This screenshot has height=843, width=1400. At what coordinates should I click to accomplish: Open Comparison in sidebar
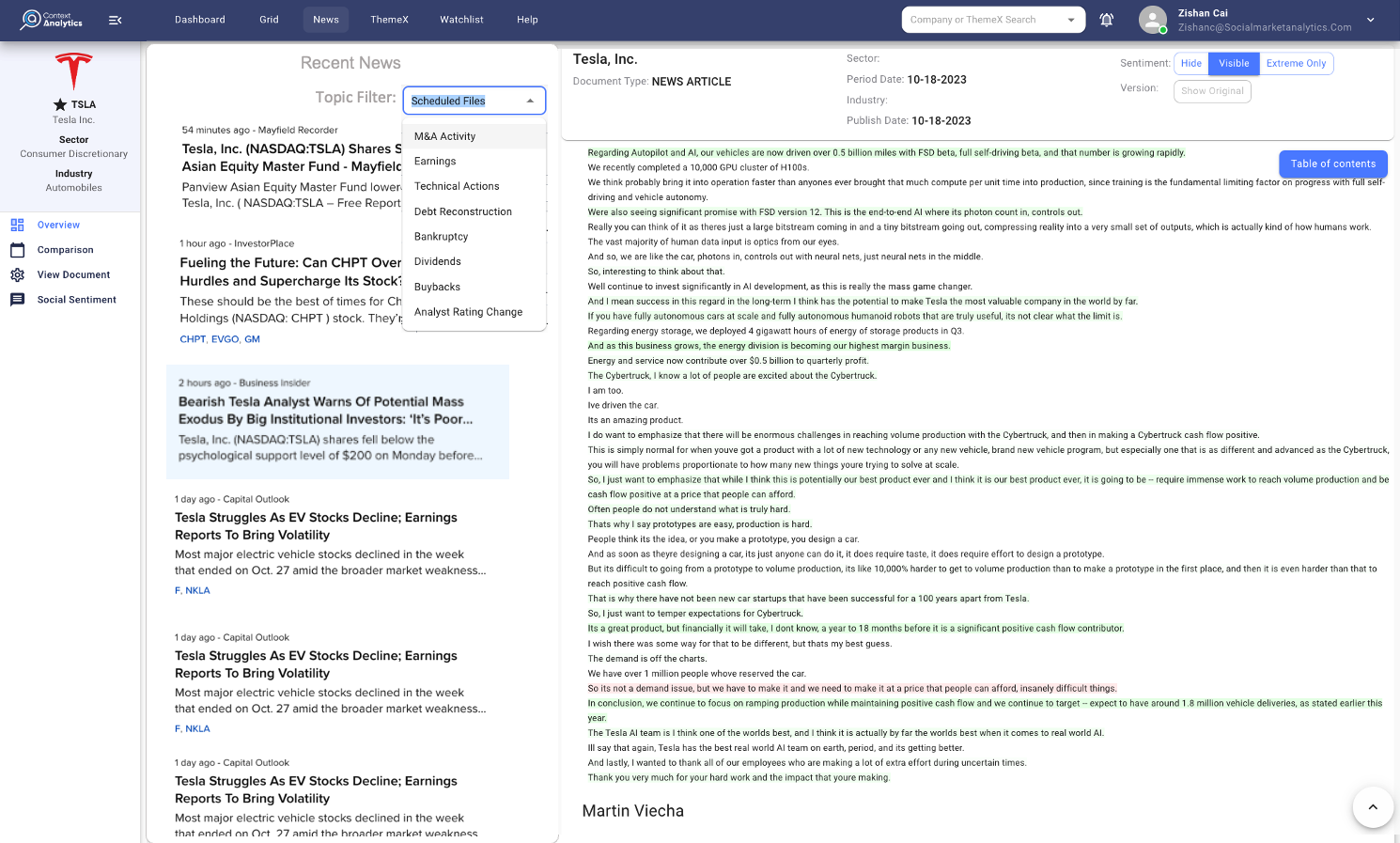[66, 250]
